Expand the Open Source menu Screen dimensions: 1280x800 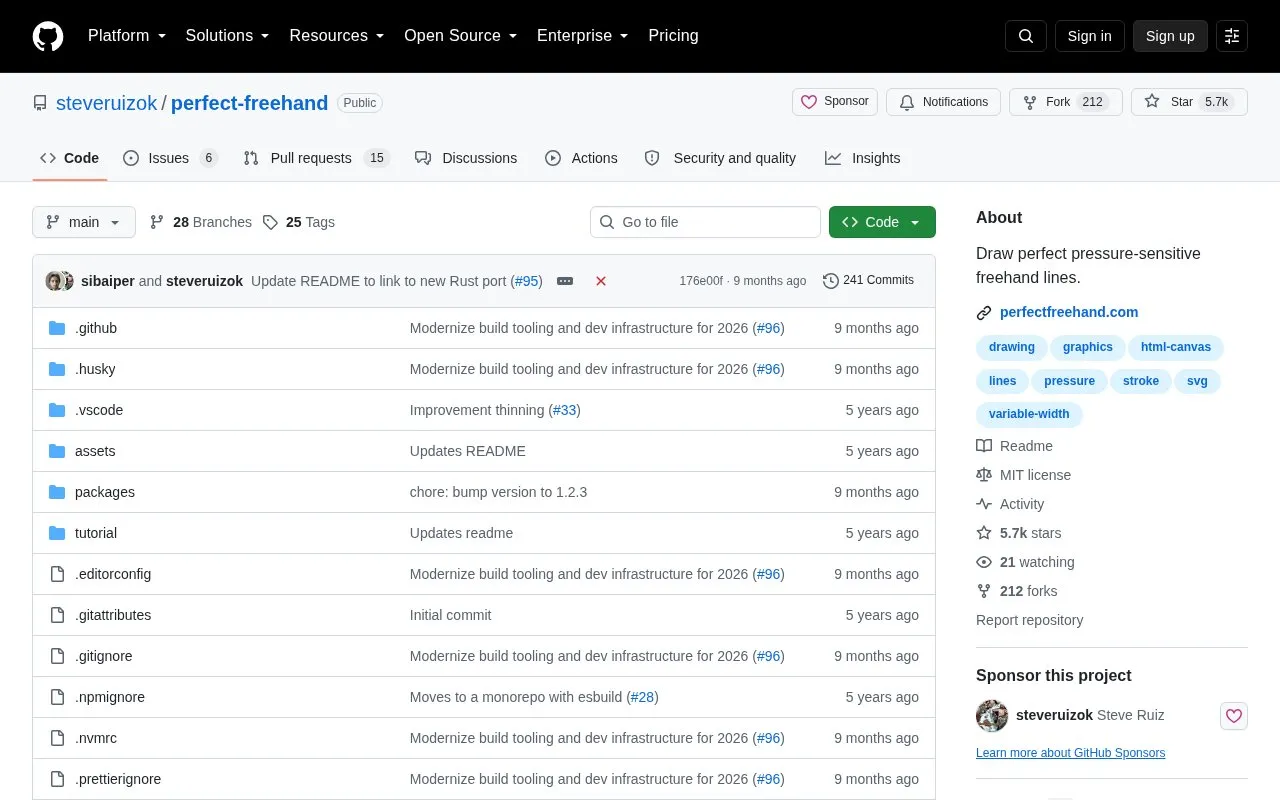(460, 36)
